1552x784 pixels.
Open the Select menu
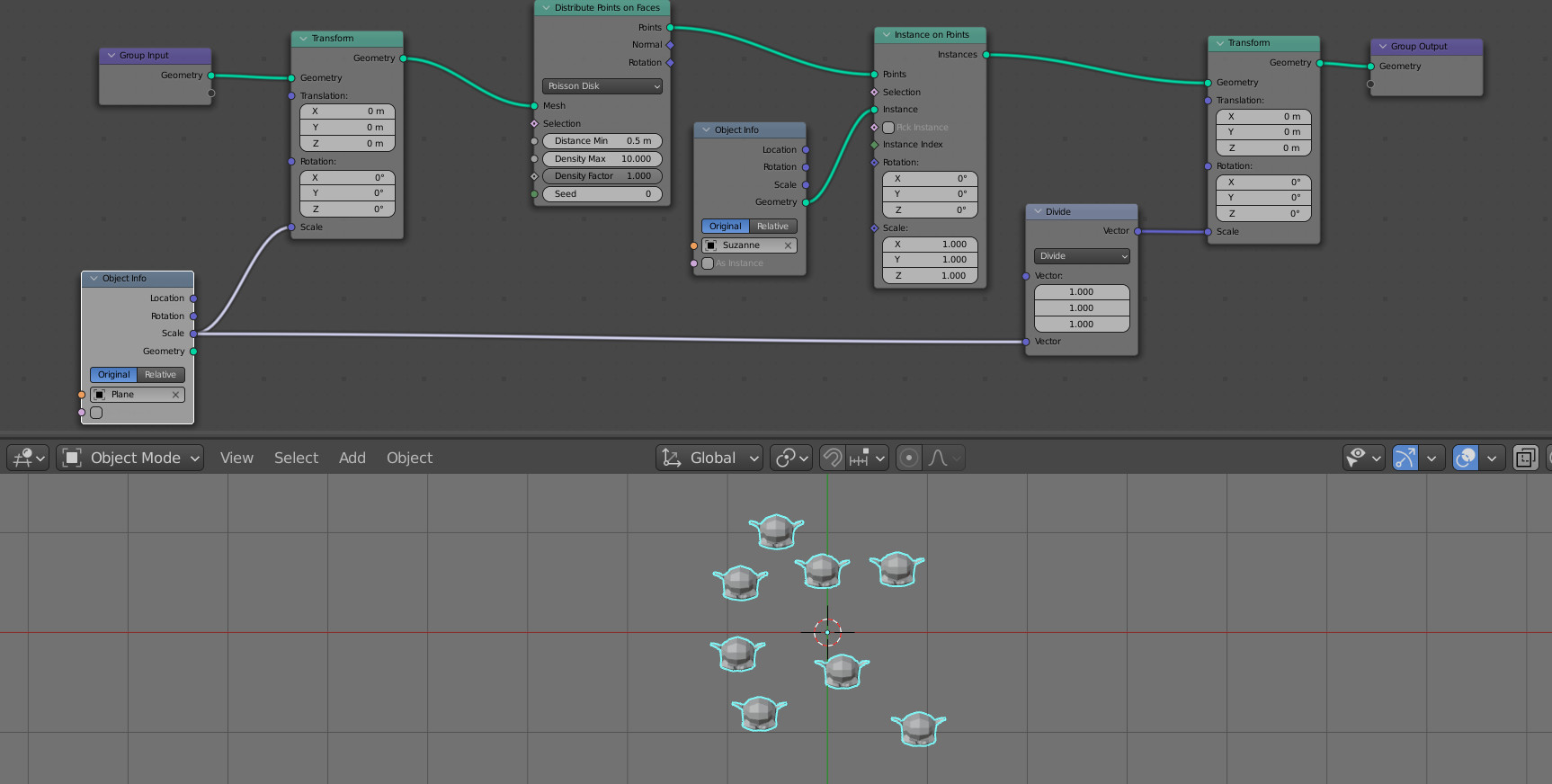pos(296,458)
